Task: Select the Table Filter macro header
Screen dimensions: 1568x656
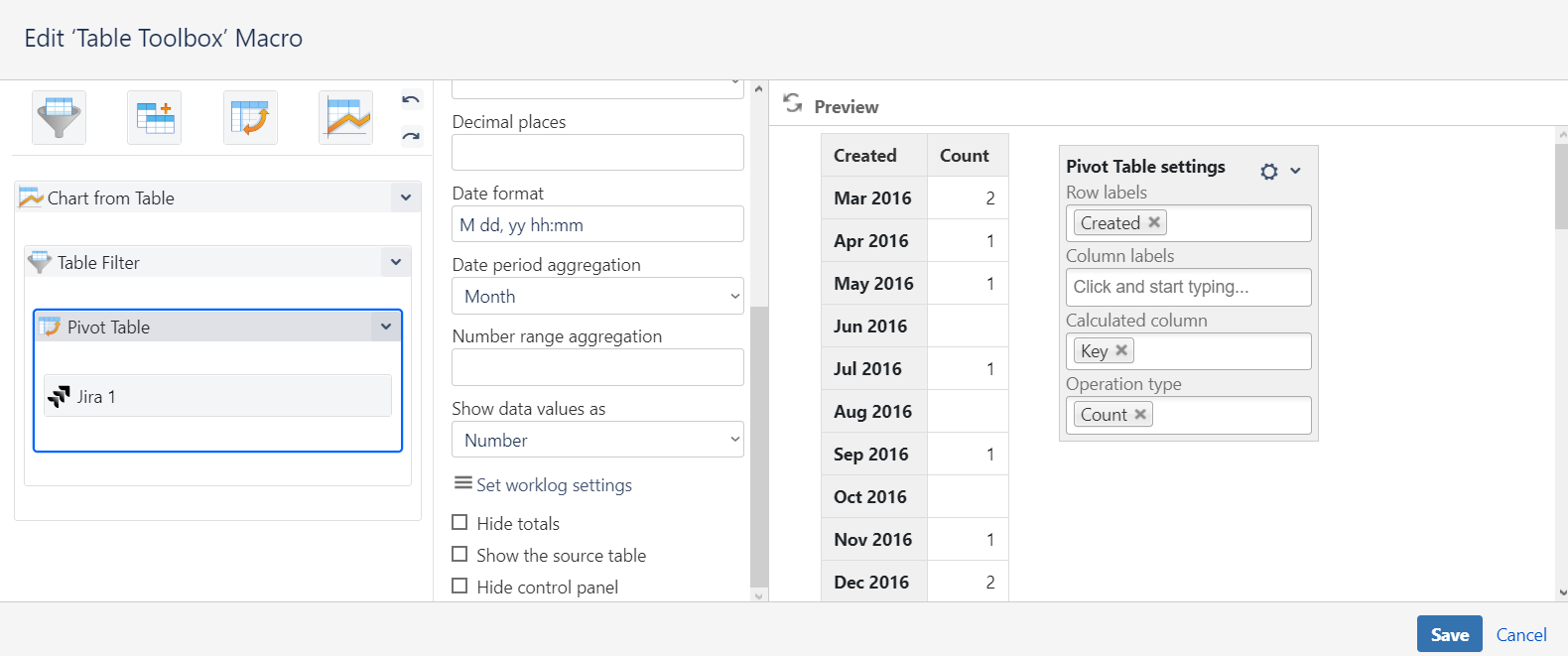Action: pos(198,262)
